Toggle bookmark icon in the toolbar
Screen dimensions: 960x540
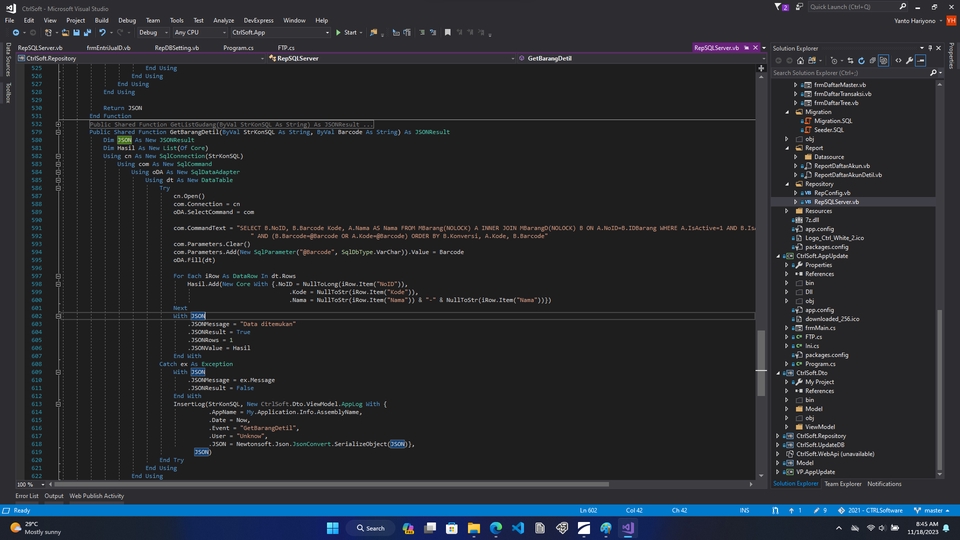[x=448, y=32]
